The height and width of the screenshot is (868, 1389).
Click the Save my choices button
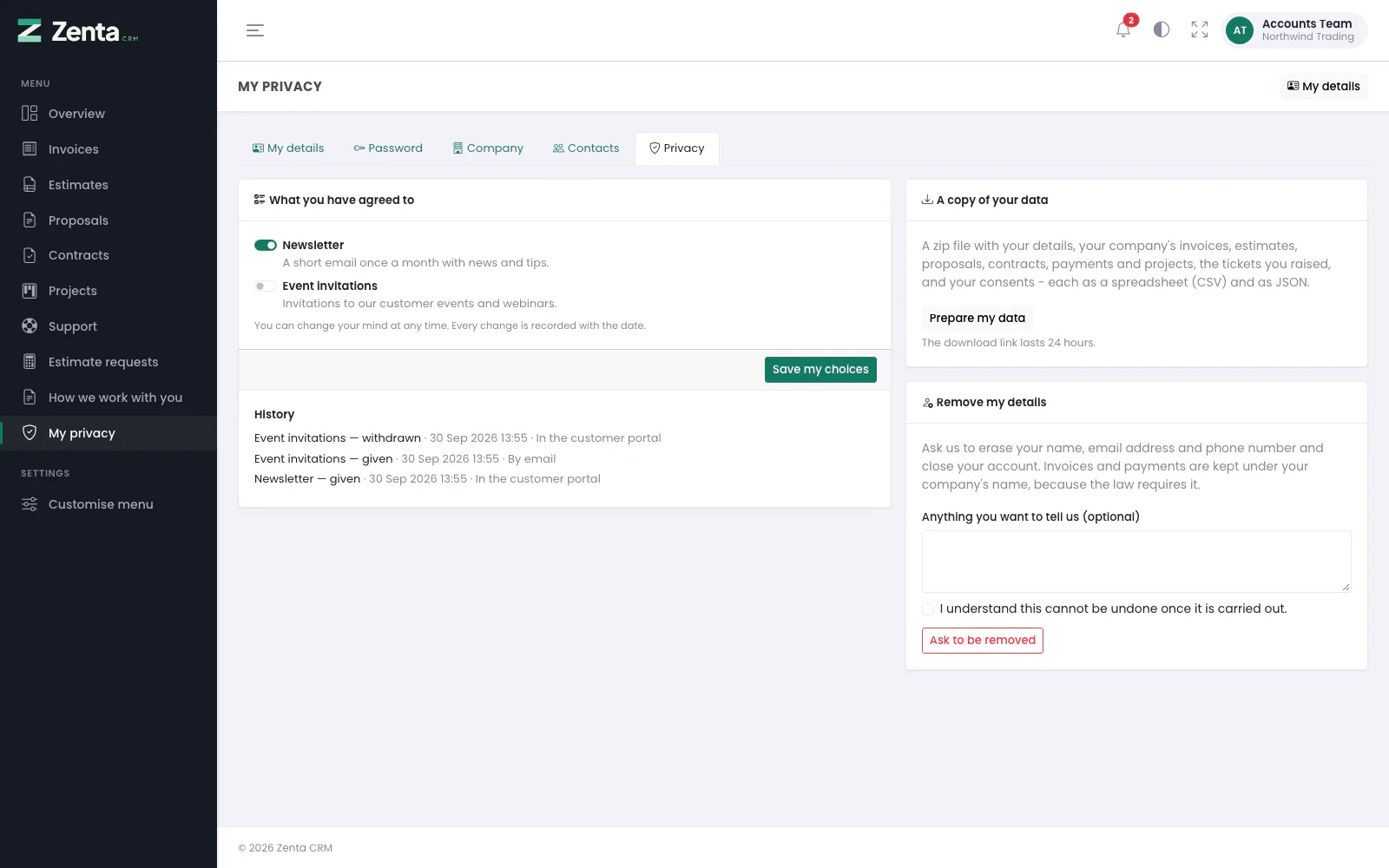[820, 370]
